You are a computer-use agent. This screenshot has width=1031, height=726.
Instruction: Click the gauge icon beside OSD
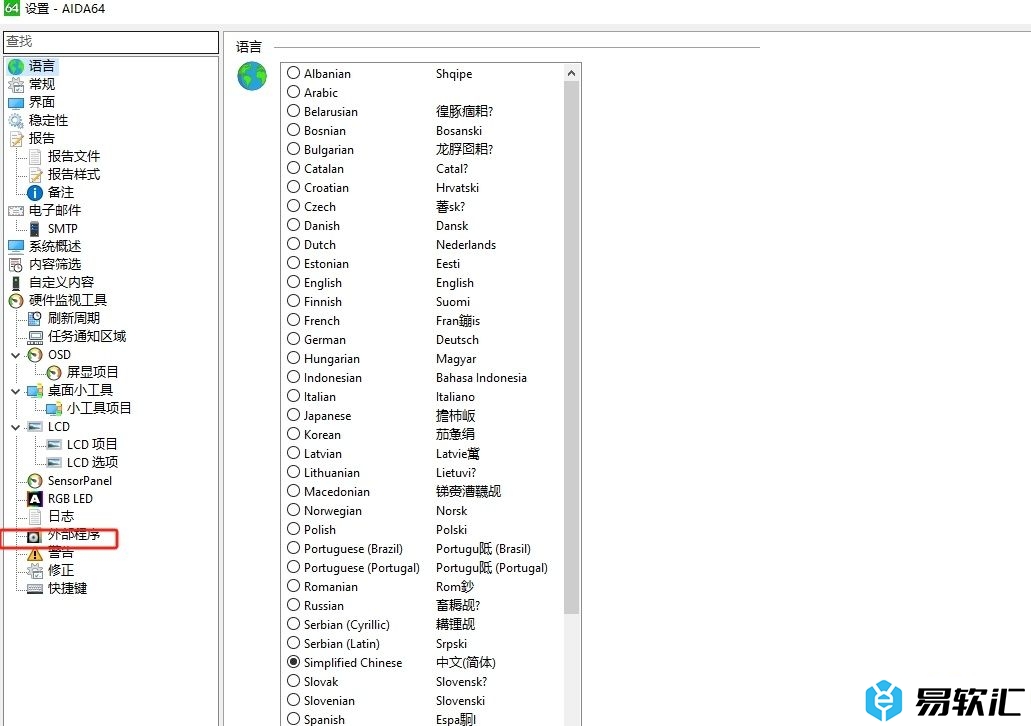coord(35,355)
